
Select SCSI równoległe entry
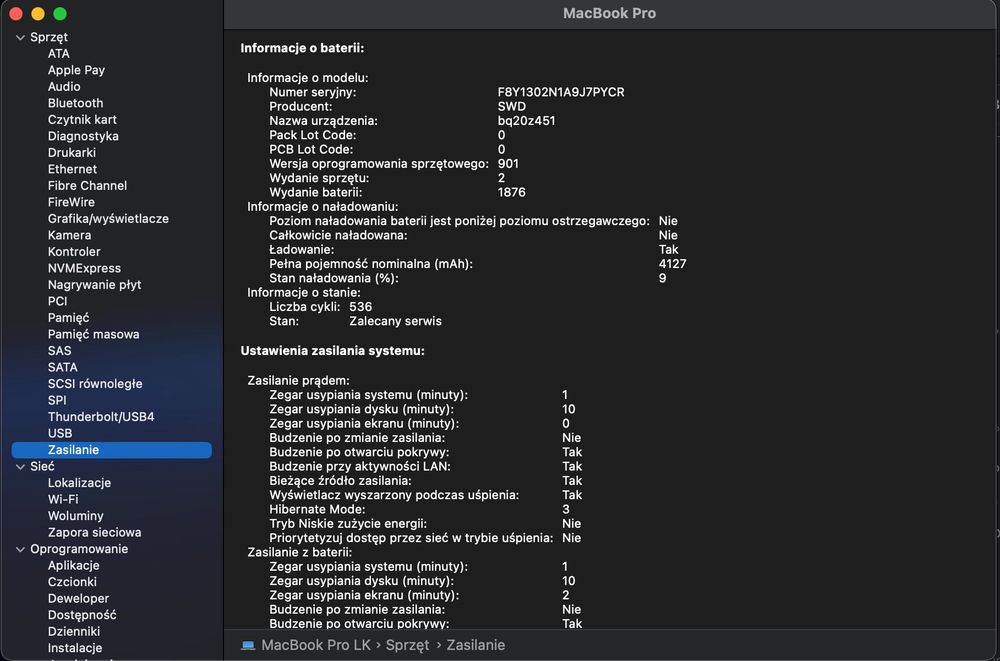(95, 384)
